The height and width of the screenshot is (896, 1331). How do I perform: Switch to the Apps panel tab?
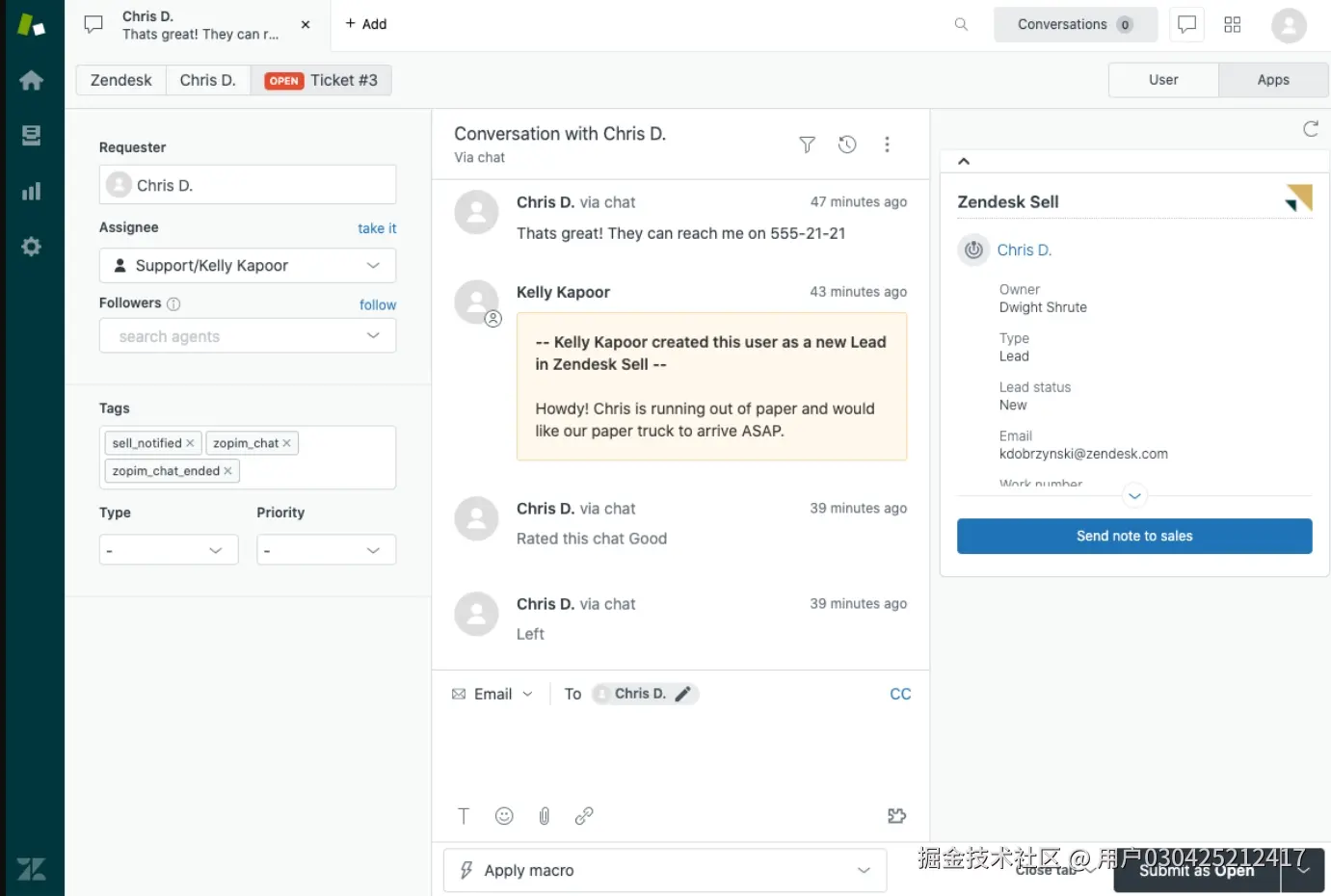(1273, 80)
